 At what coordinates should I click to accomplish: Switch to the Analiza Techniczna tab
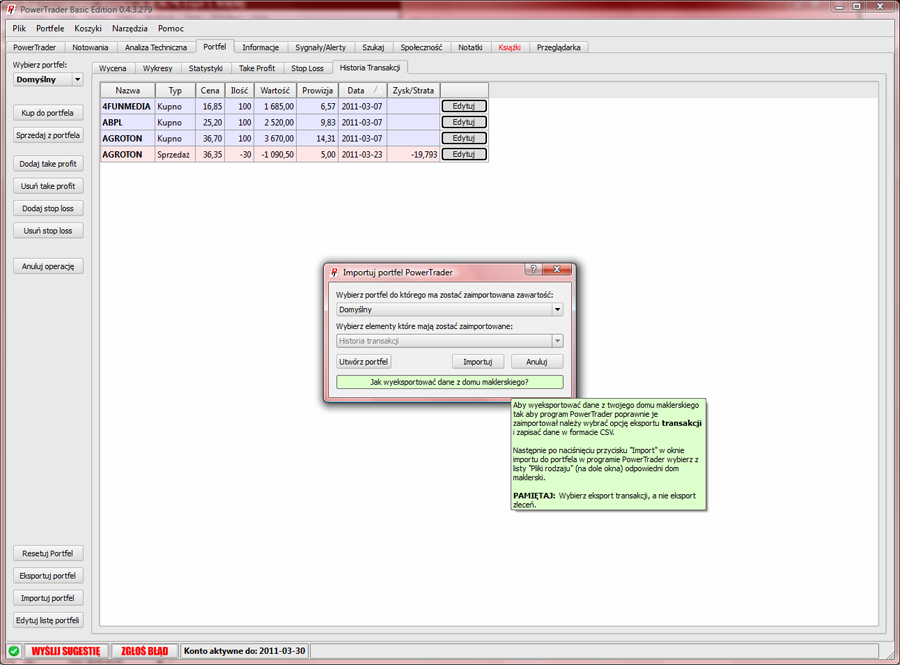156,48
